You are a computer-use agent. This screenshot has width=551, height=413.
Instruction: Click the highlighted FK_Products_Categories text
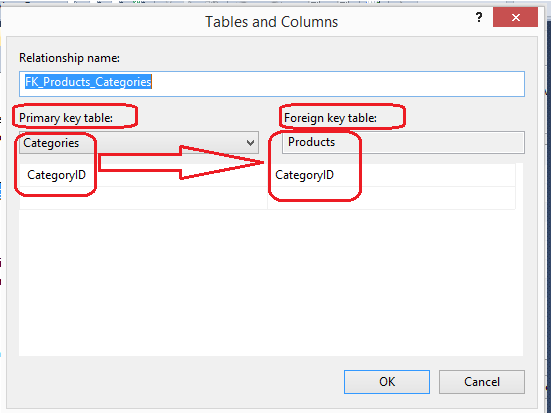tap(88, 82)
